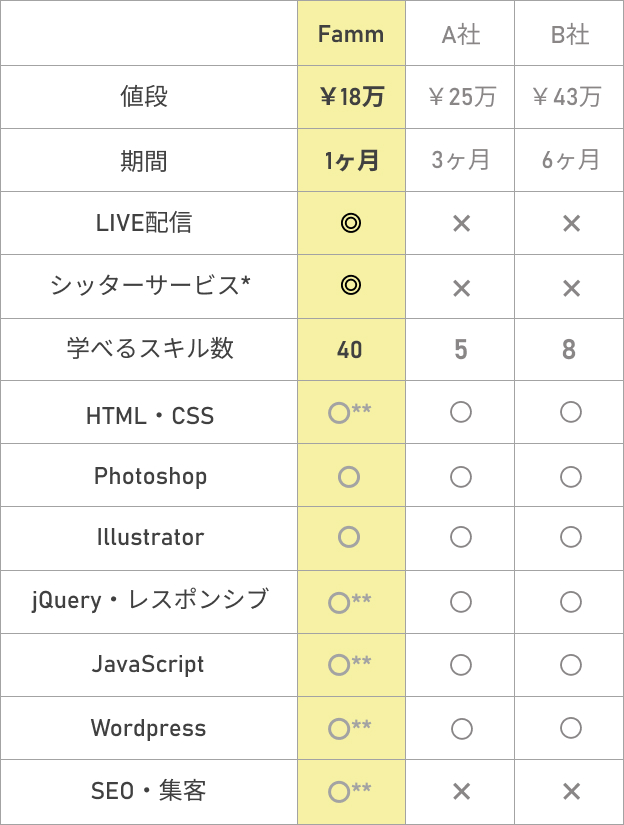This screenshot has width=624, height=825.
Task: Click the B社 cross mark for シッターサービス
Action: coord(571,288)
